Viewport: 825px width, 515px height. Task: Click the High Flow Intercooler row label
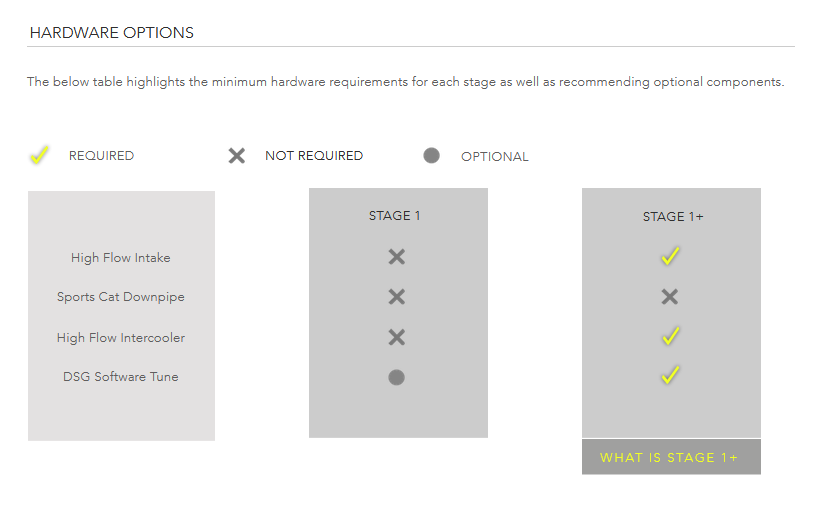[x=120, y=338]
